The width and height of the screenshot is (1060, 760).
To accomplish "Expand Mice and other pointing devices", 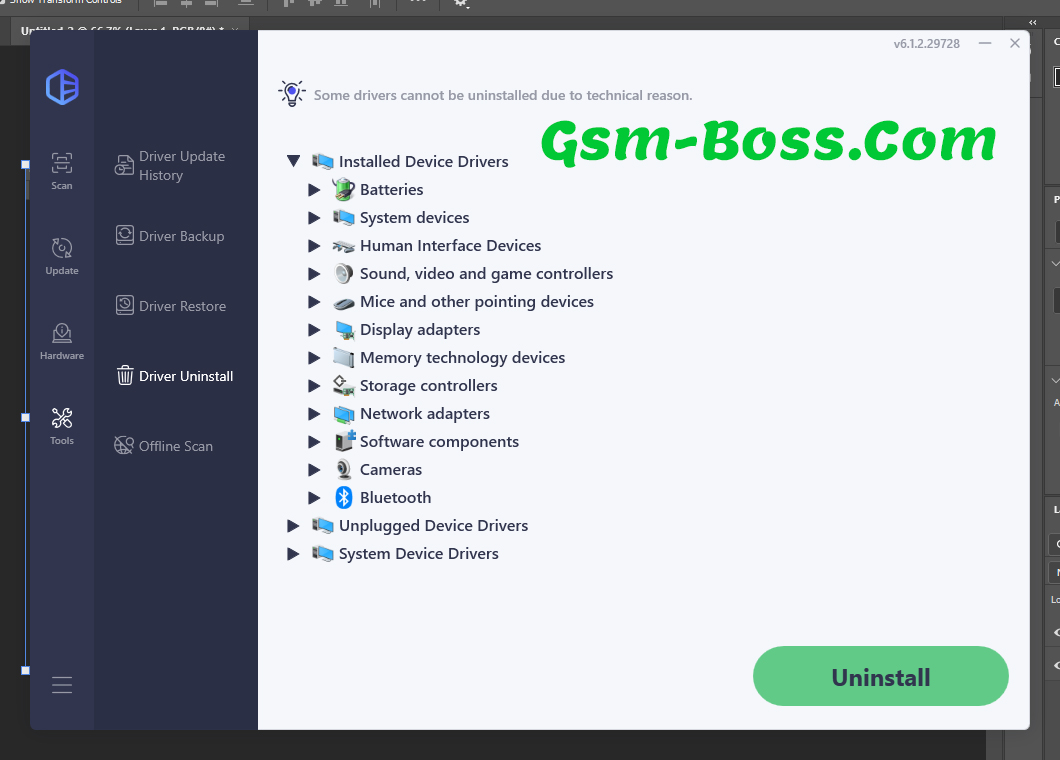I will (x=314, y=302).
